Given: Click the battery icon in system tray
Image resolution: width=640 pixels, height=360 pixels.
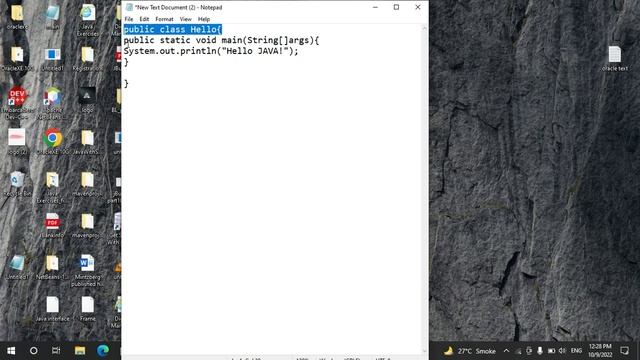Looking at the screenshot, I should coord(551,351).
